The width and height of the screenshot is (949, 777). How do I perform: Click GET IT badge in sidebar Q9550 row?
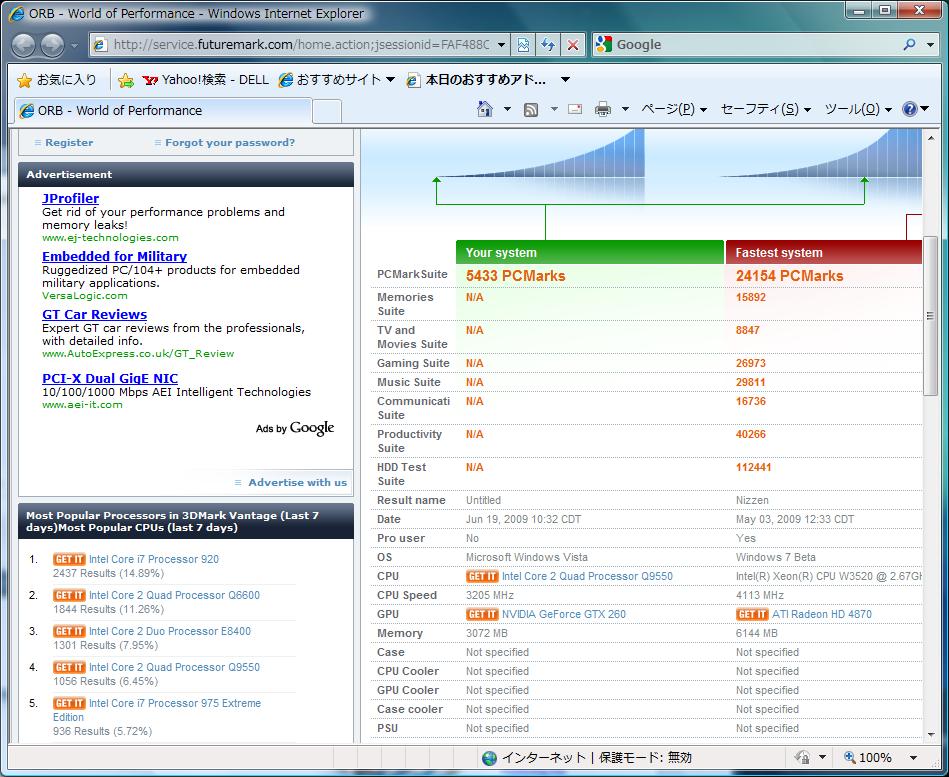pos(69,667)
